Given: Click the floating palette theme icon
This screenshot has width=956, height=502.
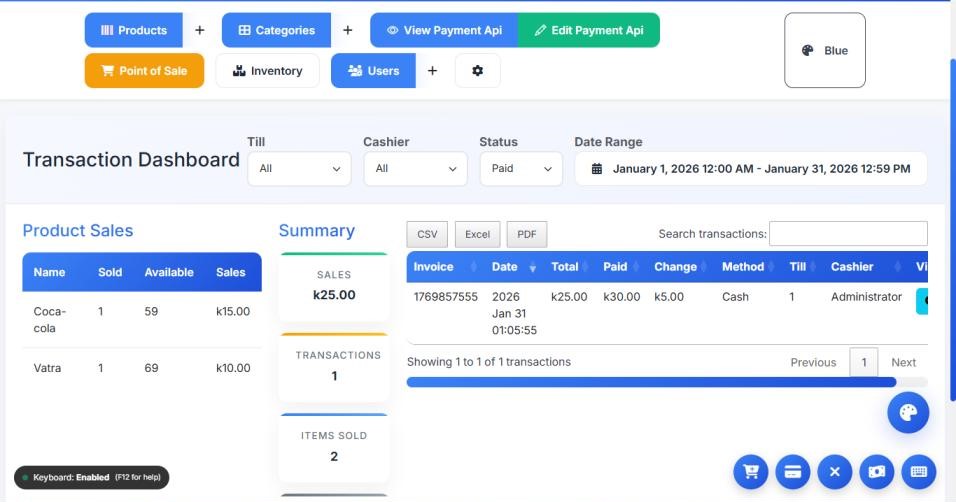Looking at the screenshot, I should tap(908, 413).
